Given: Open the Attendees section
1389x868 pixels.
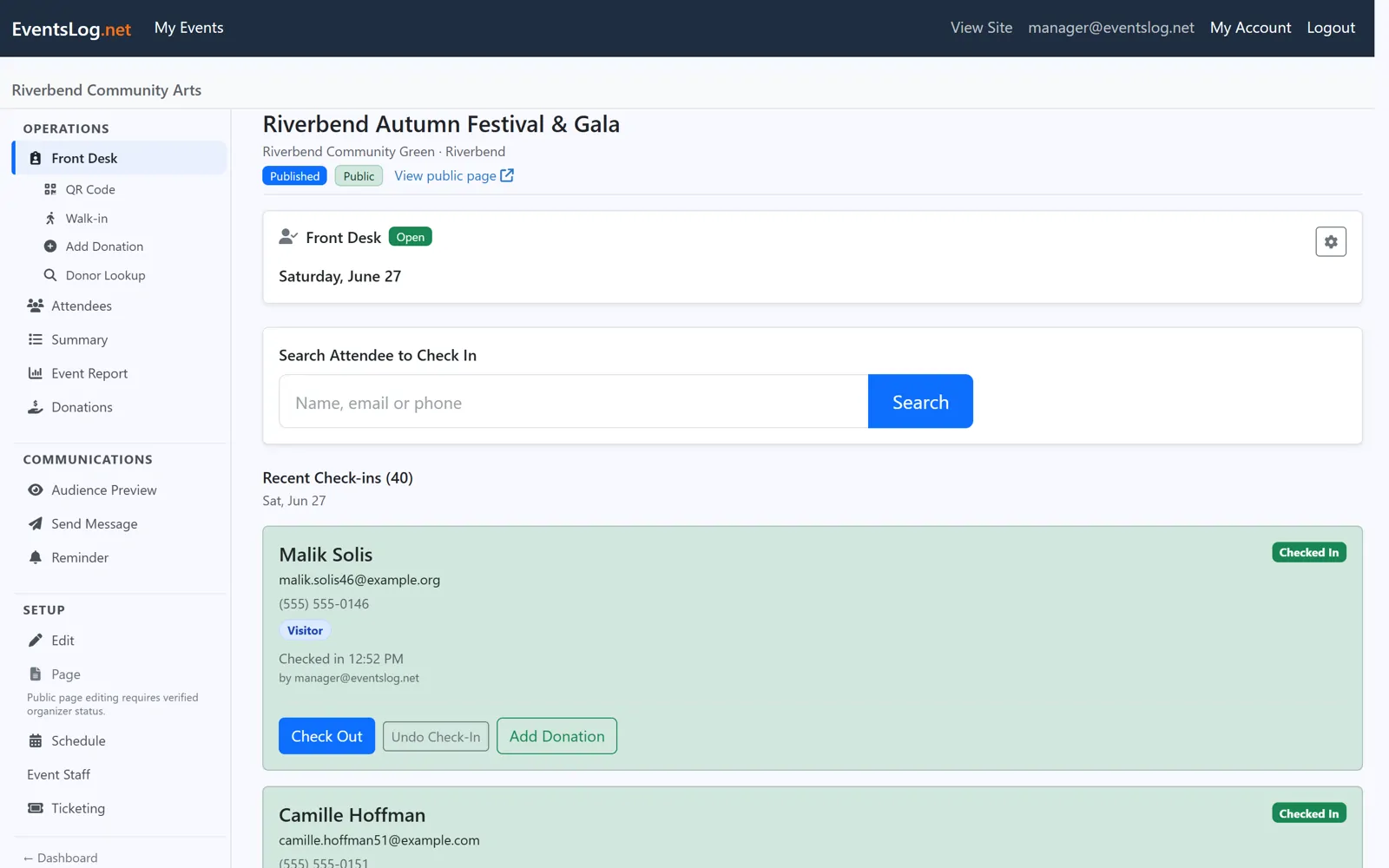Looking at the screenshot, I should (82, 306).
